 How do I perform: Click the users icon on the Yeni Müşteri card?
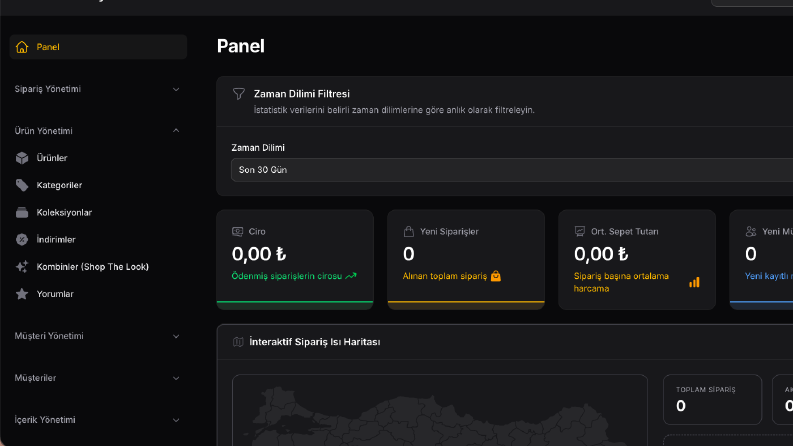pos(751,232)
